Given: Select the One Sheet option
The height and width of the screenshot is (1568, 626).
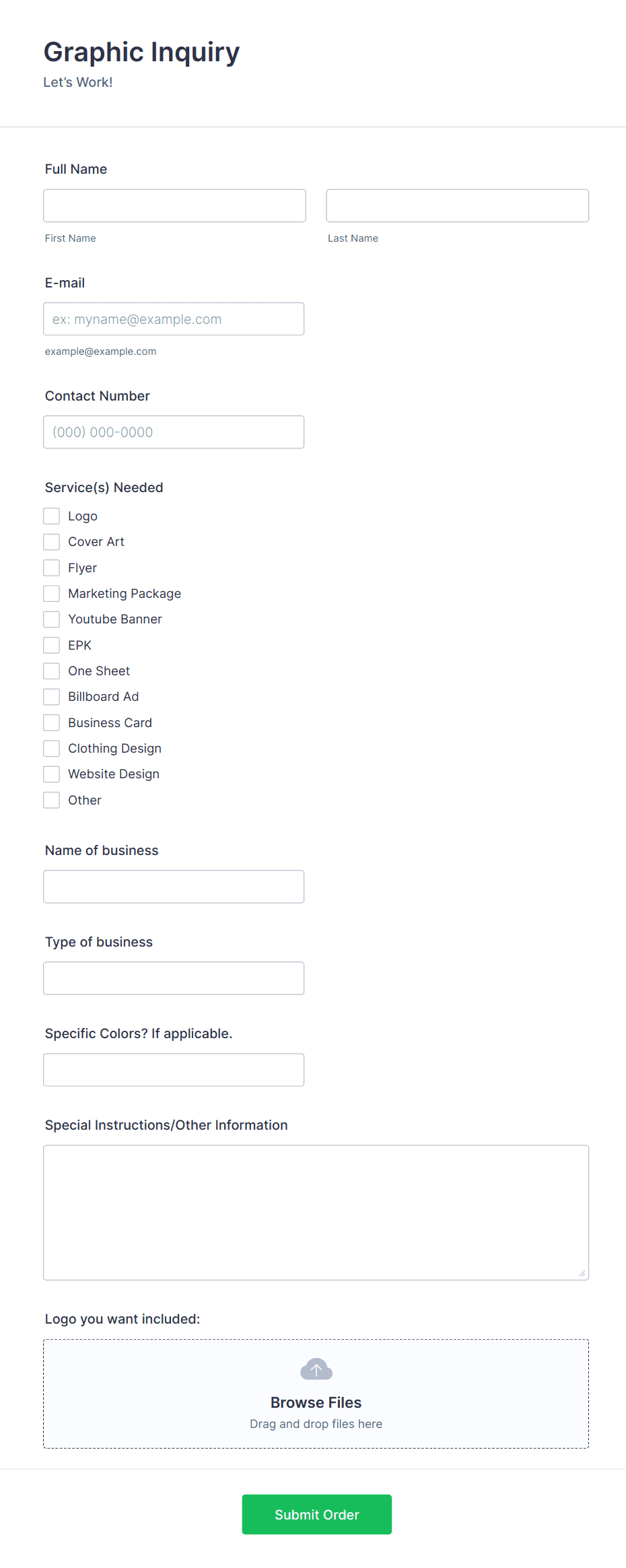Looking at the screenshot, I should pyautogui.click(x=51, y=671).
